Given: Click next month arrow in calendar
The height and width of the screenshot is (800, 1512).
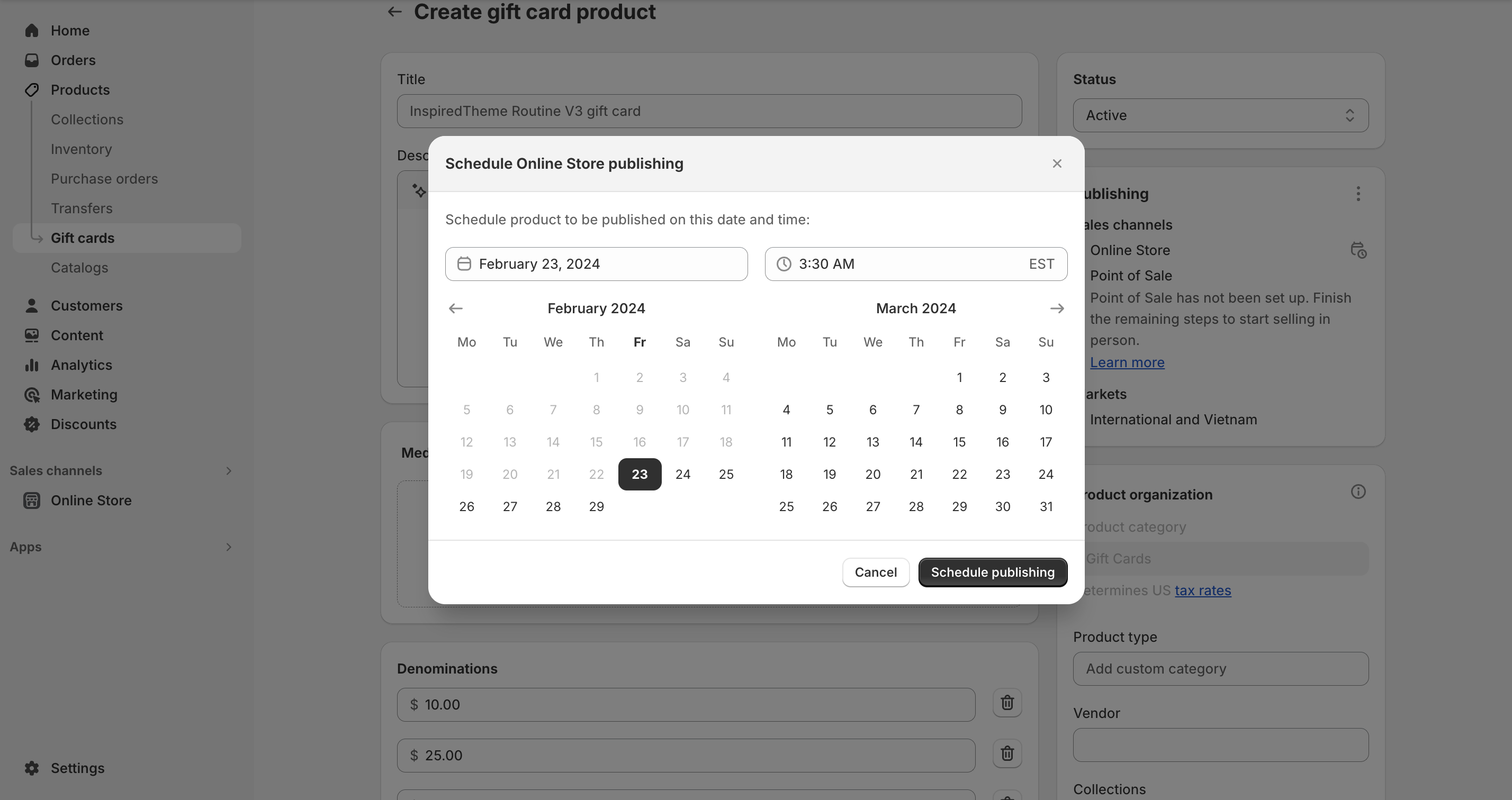Looking at the screenshot, I should (x=1057, y=308).
